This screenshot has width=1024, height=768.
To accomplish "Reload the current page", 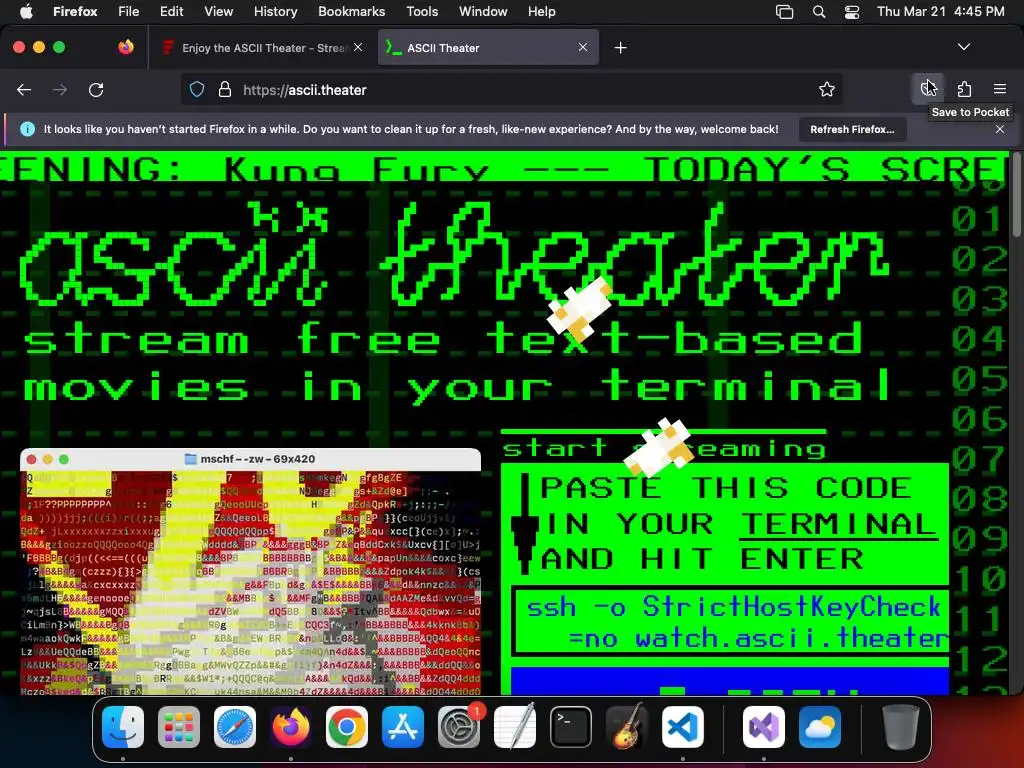I will (96, 89).
